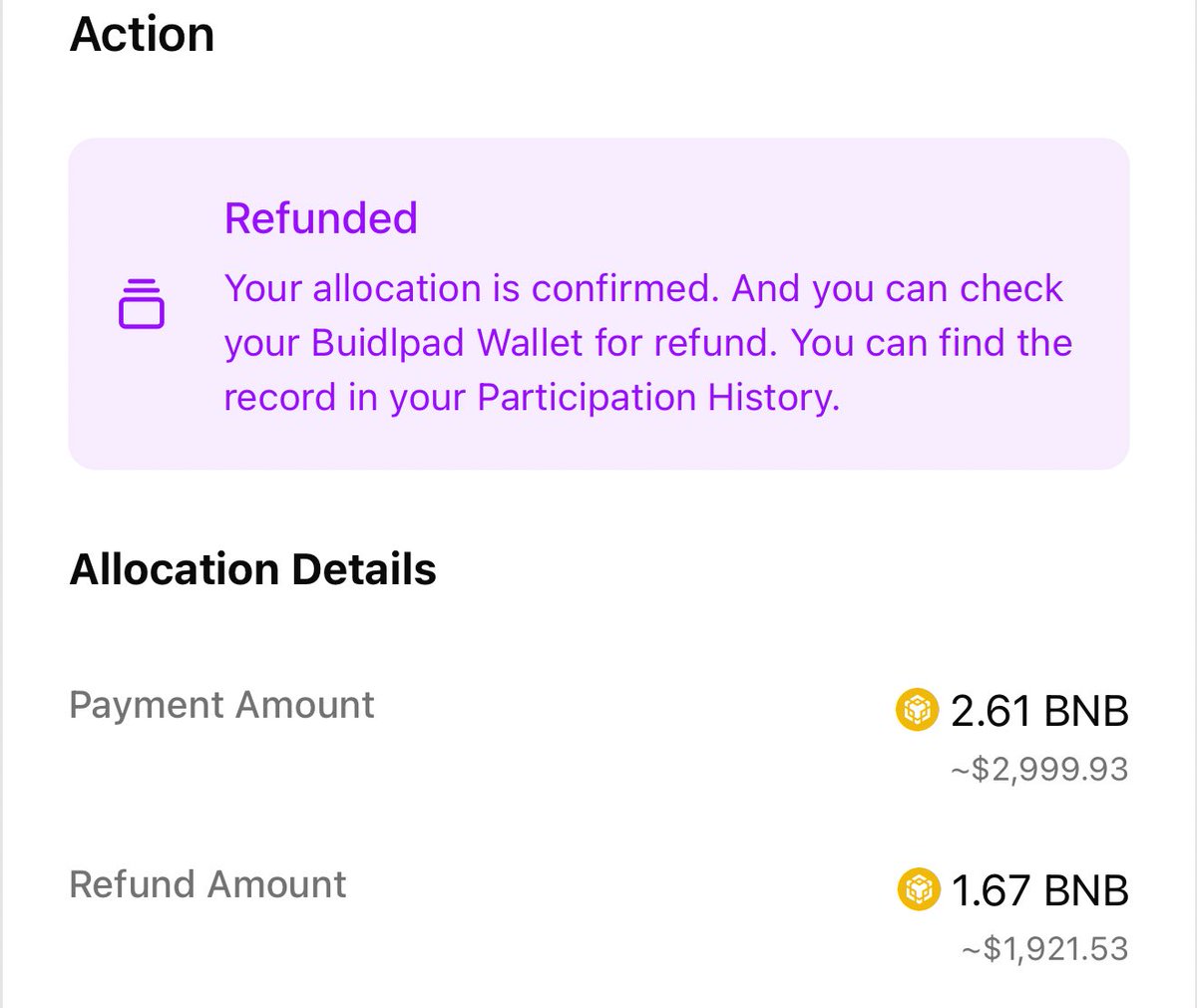Click the BNB coin icon beside 2.61 BNB

[917, 710]
